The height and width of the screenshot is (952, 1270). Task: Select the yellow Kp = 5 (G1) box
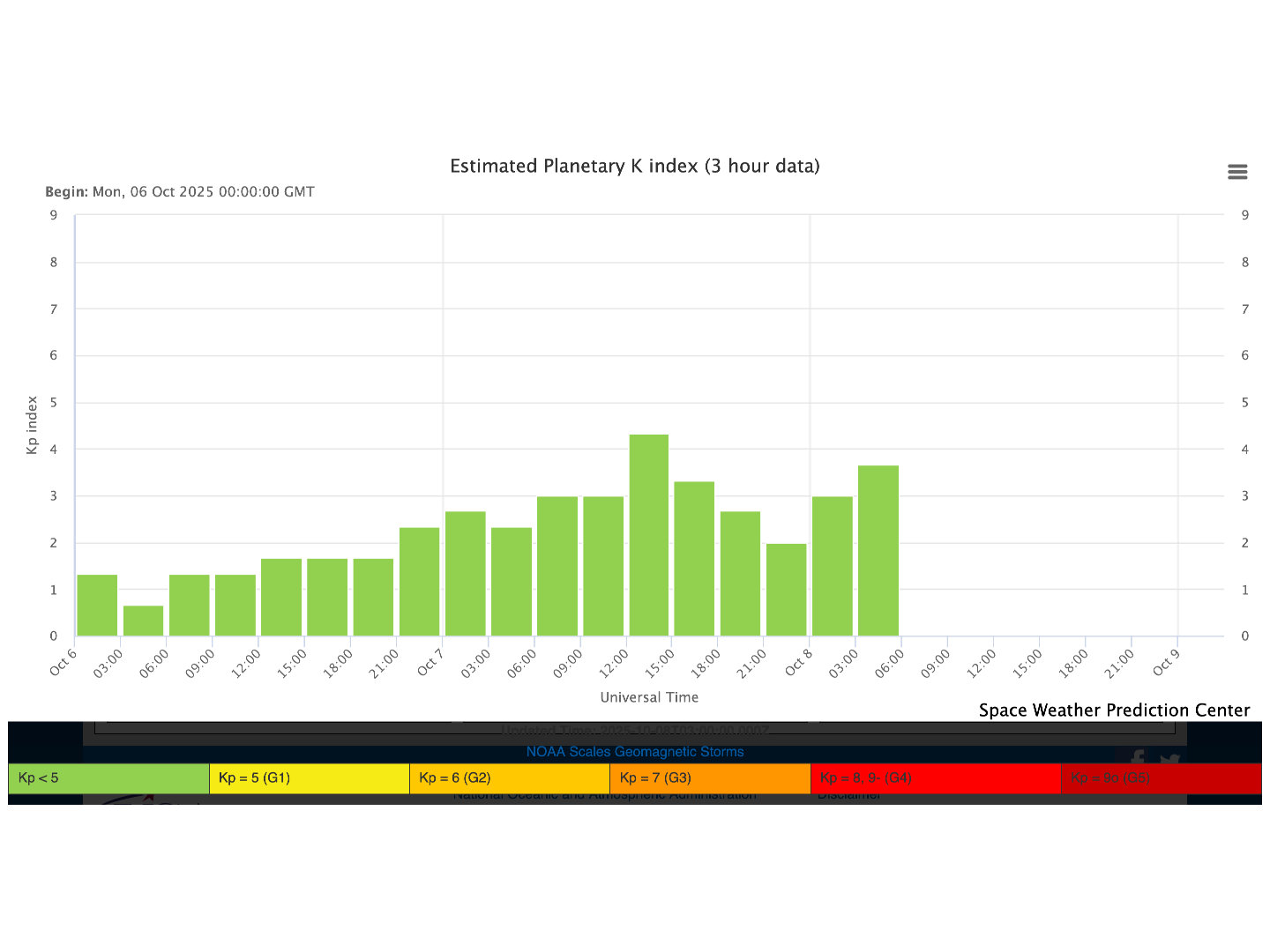pos(309,778)
